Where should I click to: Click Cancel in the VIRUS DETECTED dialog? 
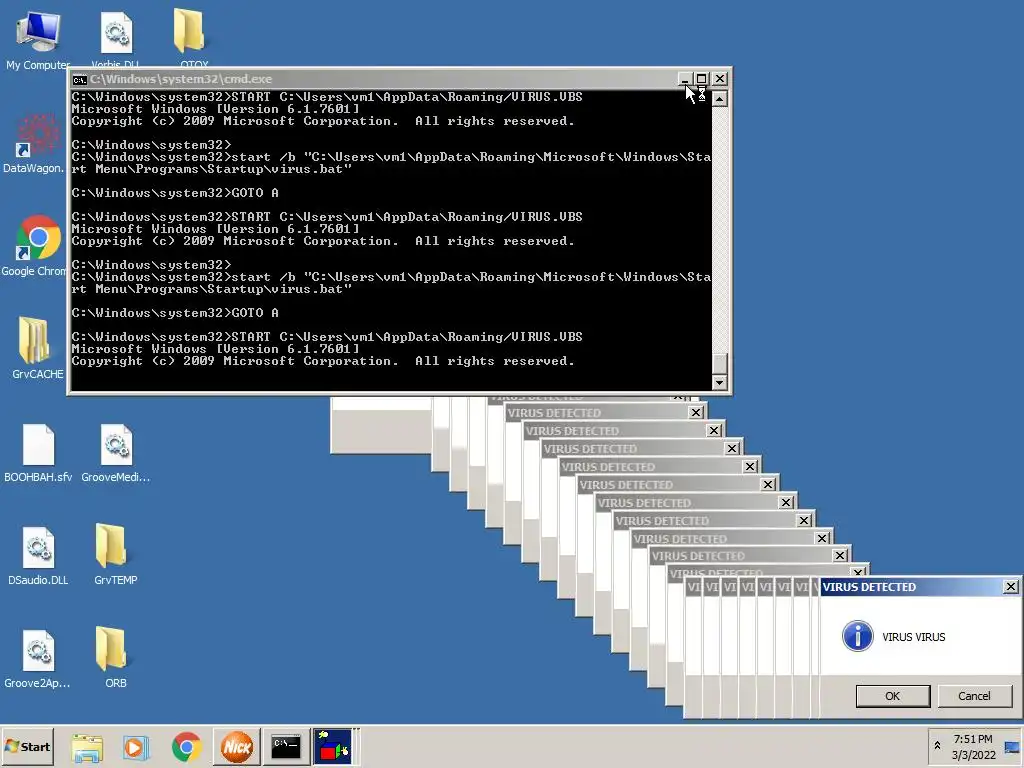tap(974, 696)
